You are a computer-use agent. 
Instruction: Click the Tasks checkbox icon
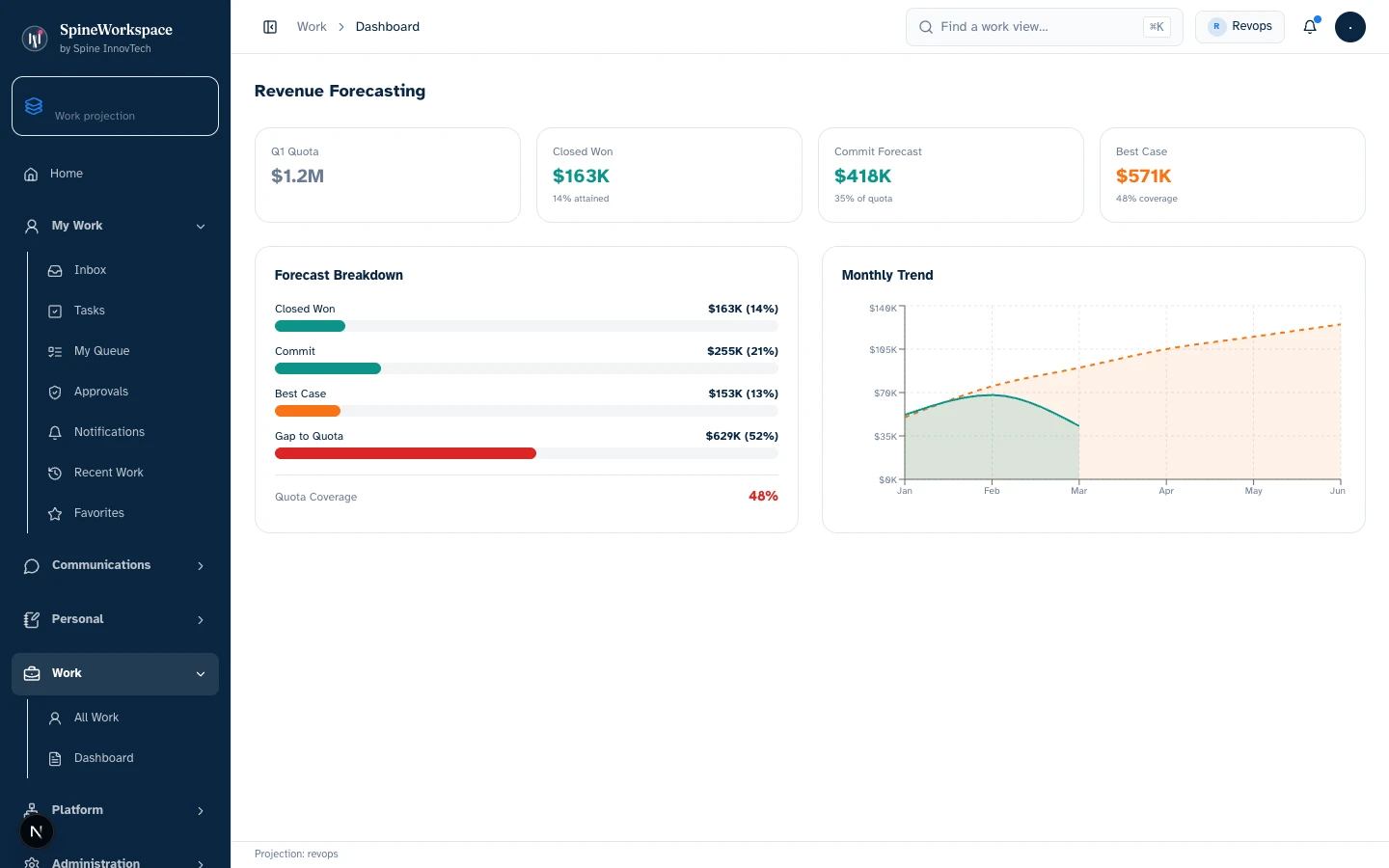click(x=55, y=312)
